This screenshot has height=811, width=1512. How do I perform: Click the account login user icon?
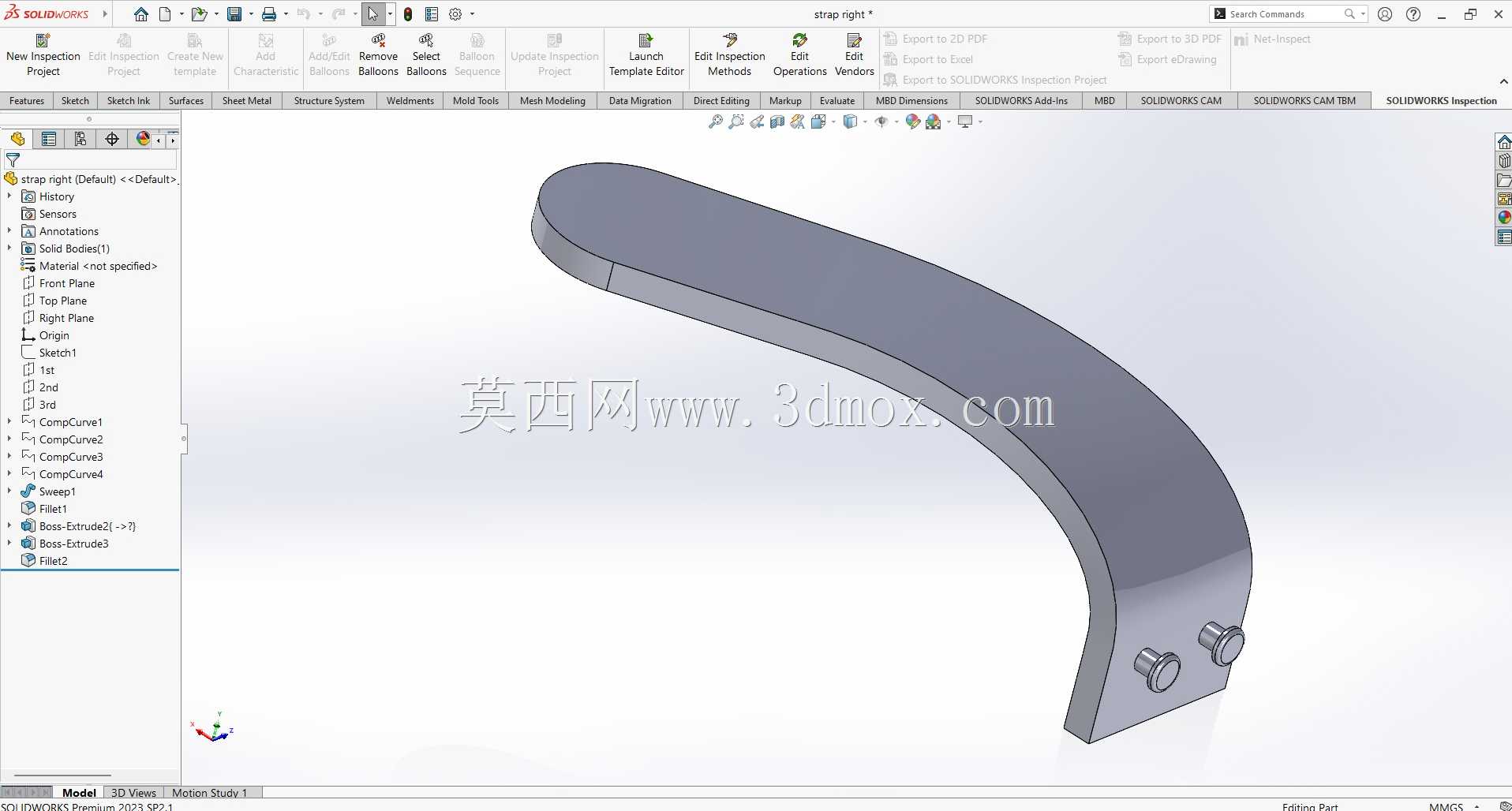(x=1385, y=14)
